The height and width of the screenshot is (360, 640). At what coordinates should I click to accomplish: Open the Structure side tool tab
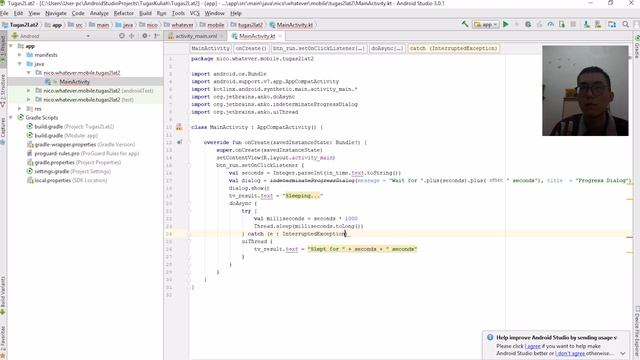point(3,90)
